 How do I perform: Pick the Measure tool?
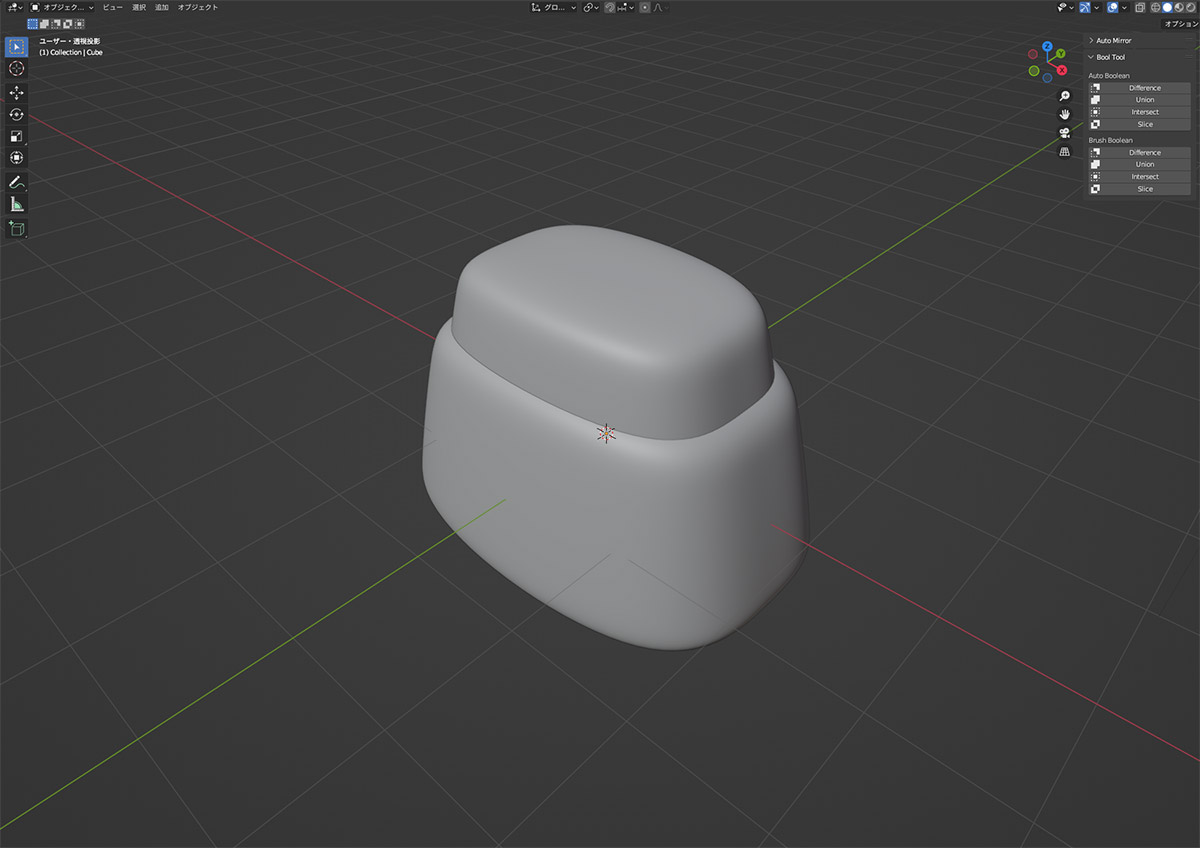point(16,204)
